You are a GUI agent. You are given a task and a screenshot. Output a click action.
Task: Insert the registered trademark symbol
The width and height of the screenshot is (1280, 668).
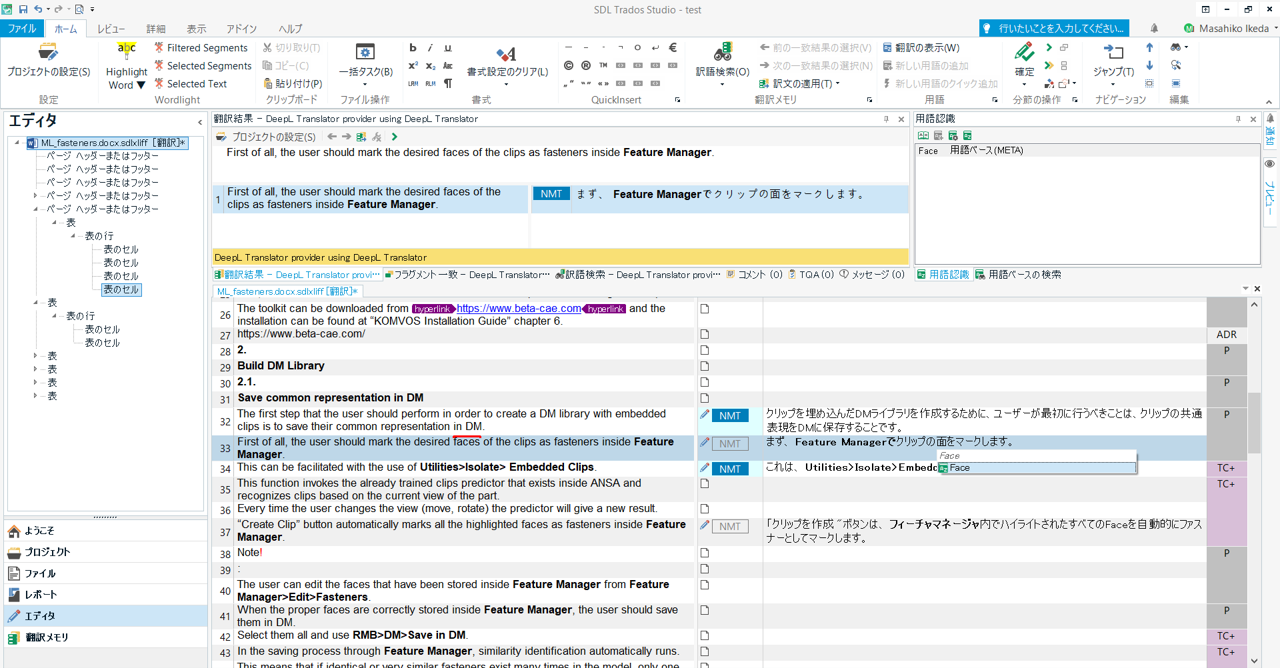pyautogui.click(x=586, y=66)
